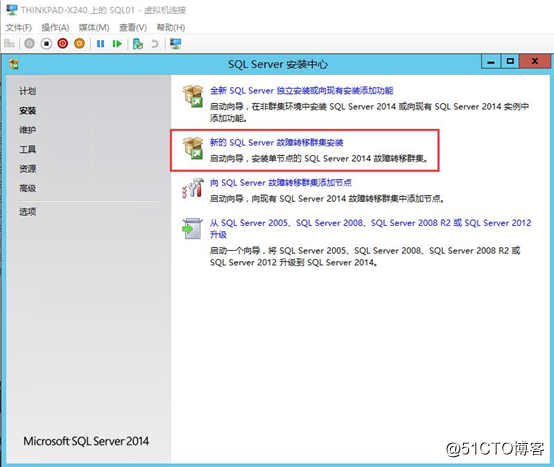Click the Checkpoint toolbar icon
This screenshot has height=467, width=554.
(x=138, y=44)
